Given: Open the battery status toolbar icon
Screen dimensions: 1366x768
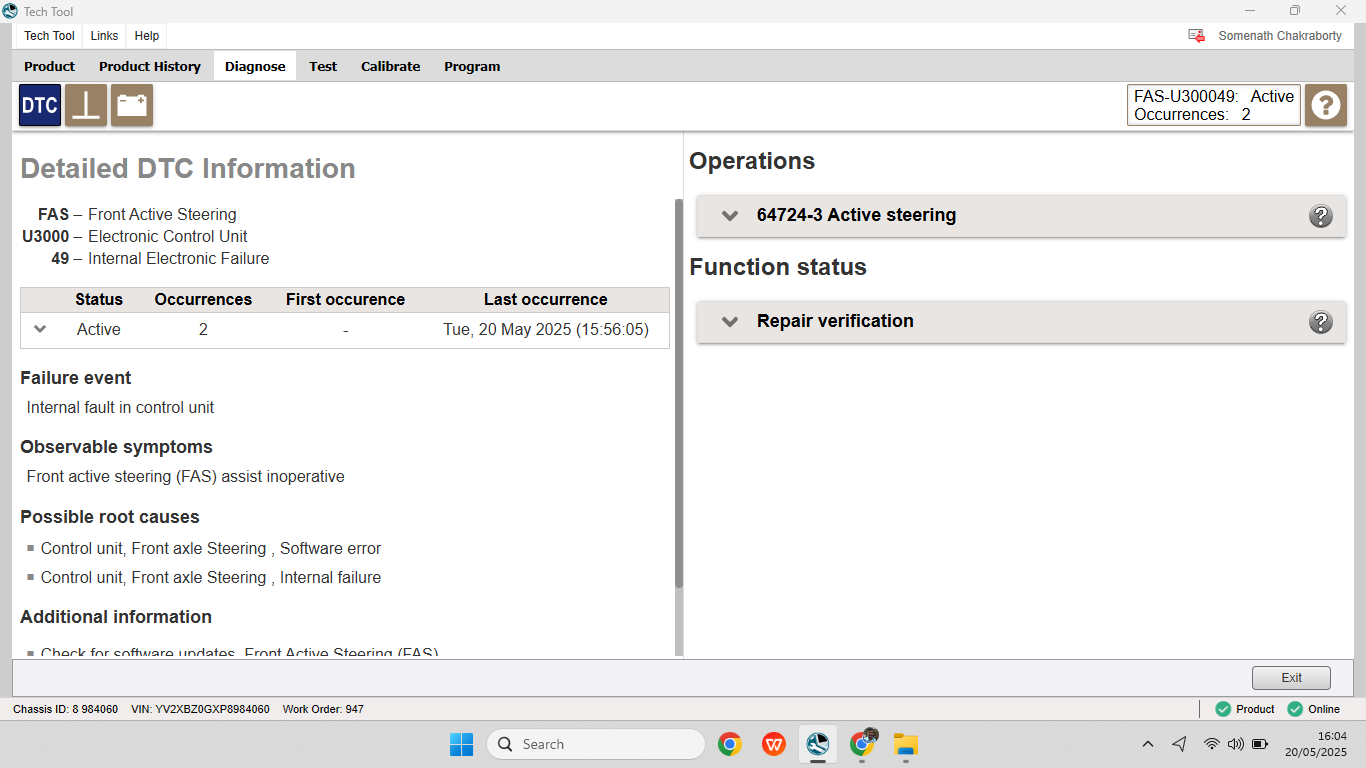Looking at the screenshot, I should tap(132, 105).
